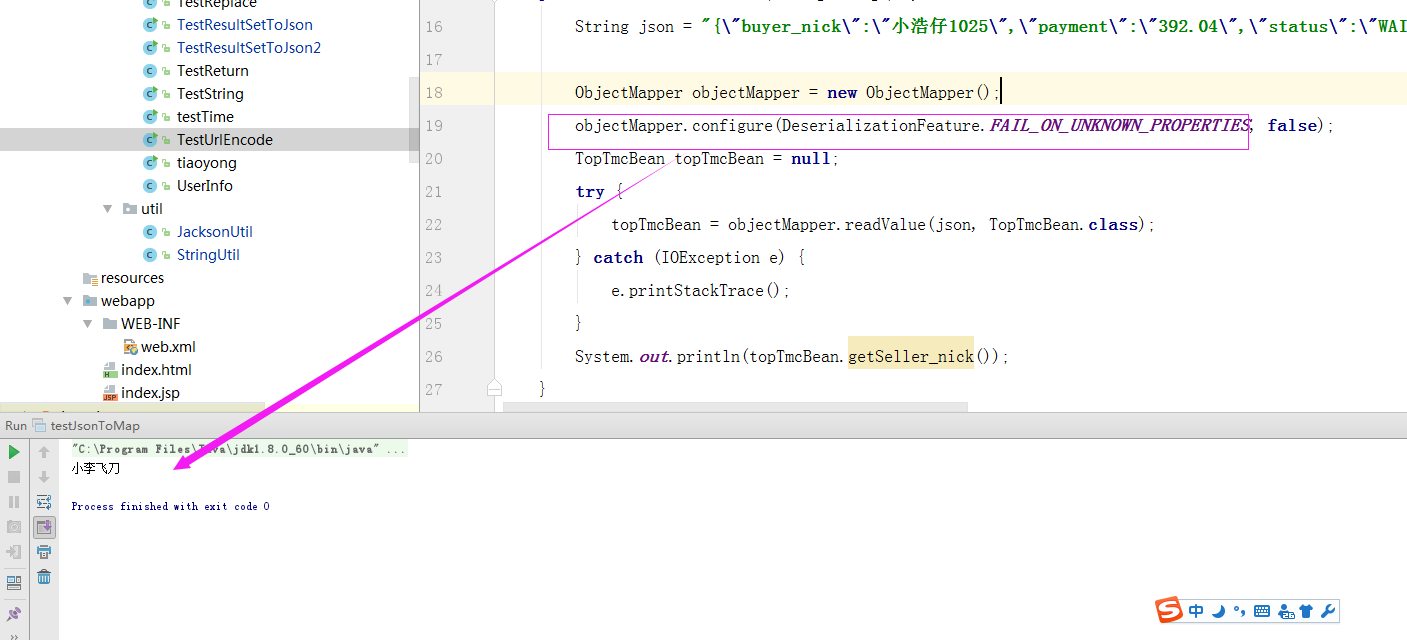This screenshot has width=1407, height=640.
Task: Print the console output
Action: 43,552
